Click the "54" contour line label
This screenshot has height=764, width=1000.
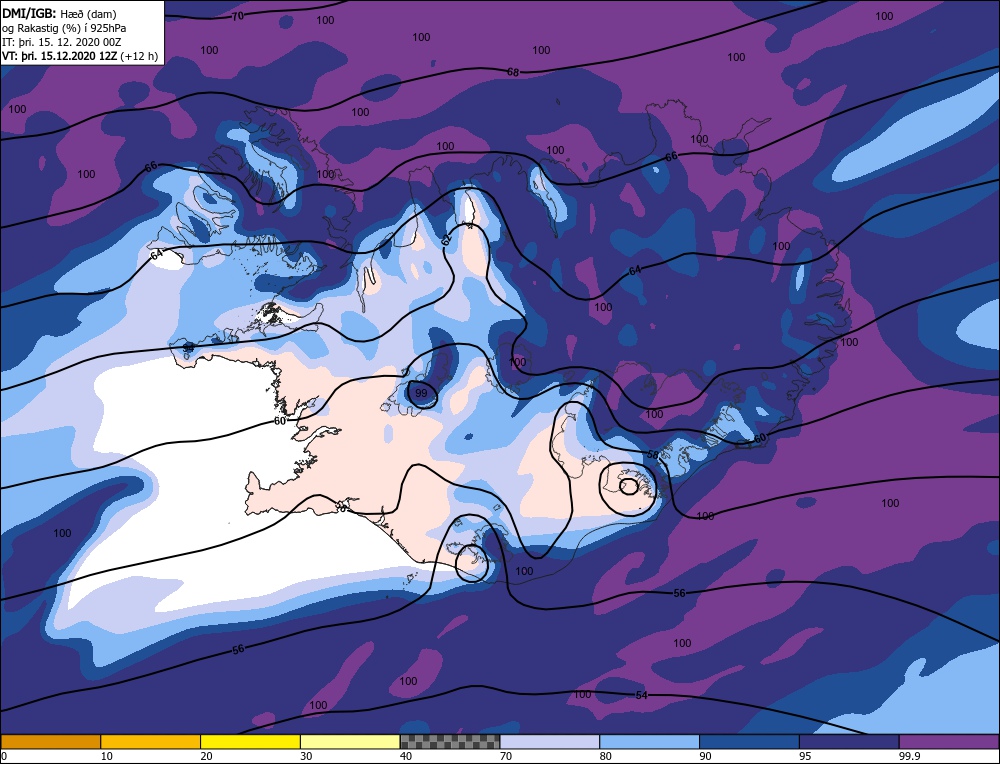(x=642, y=694)
